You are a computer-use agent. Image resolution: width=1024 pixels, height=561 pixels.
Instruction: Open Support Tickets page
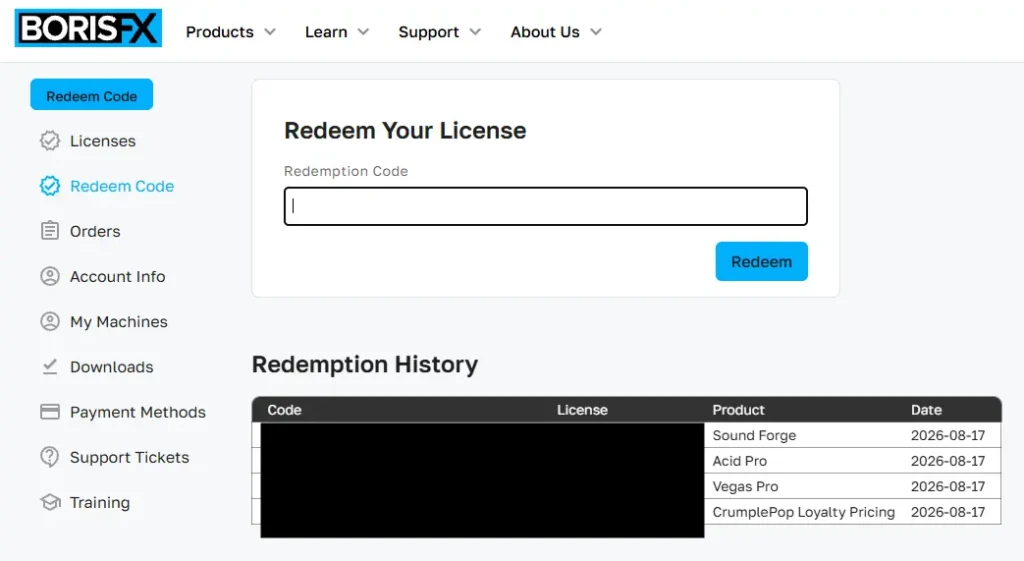point(129,457)
